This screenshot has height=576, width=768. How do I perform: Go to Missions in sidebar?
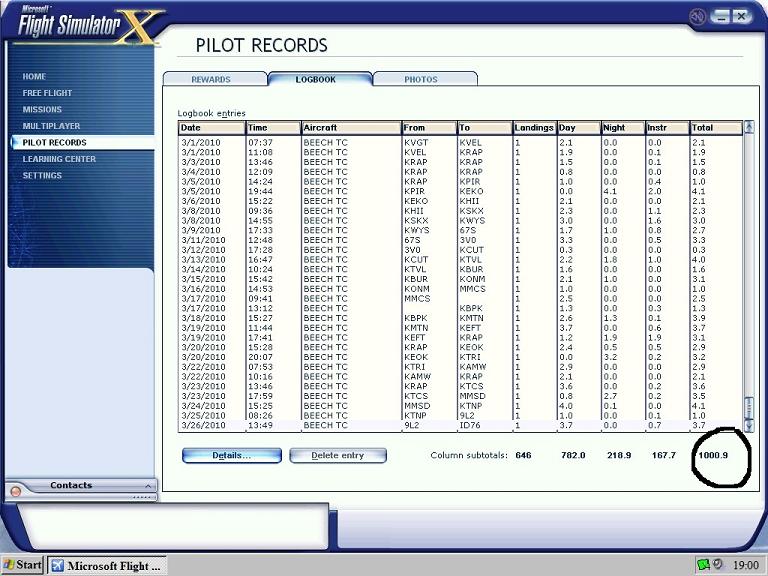click(x=42, y=110)
